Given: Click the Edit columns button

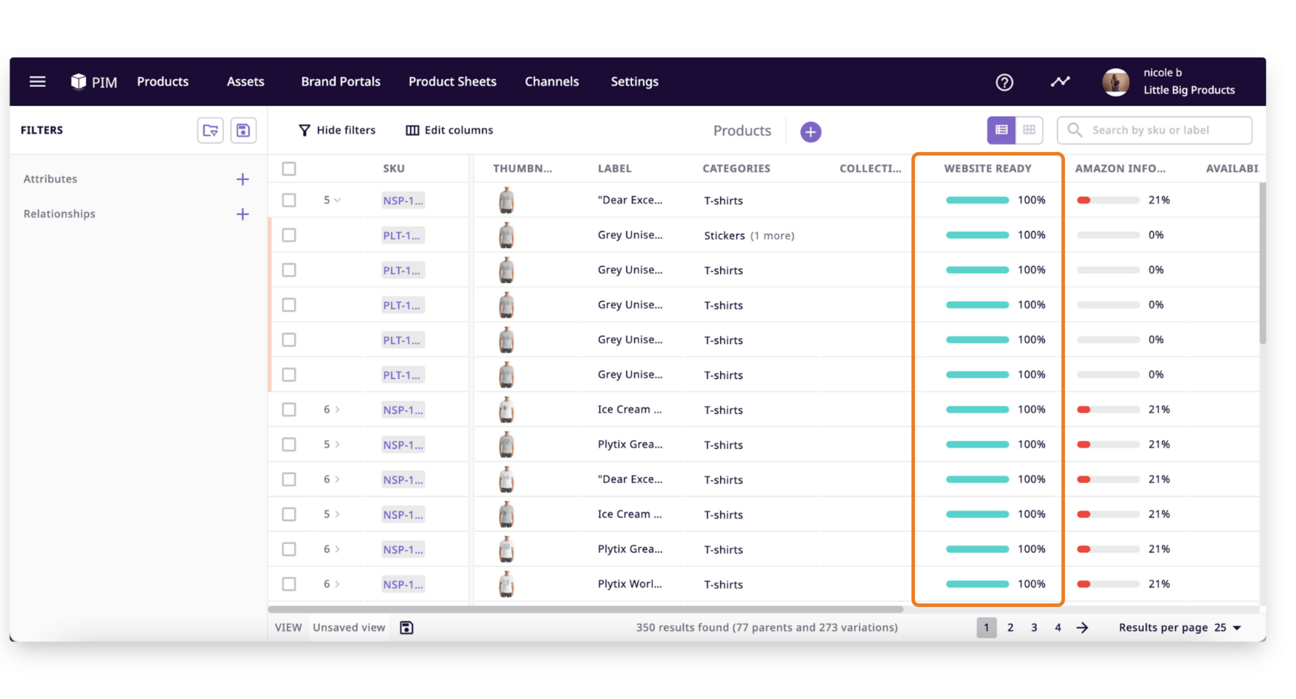Looking at the screenshot, I should (x=449, y=130).
